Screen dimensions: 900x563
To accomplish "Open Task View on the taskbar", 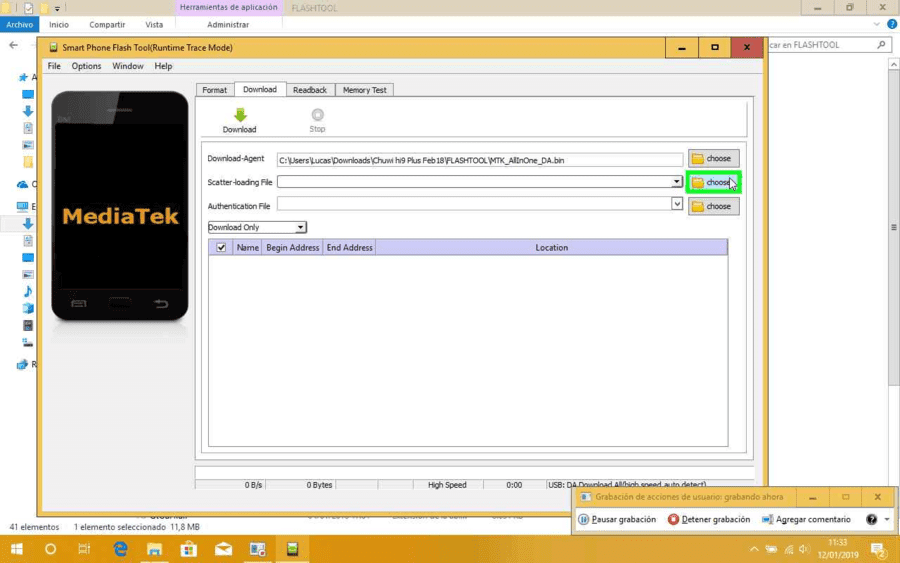I will (84, 549).
